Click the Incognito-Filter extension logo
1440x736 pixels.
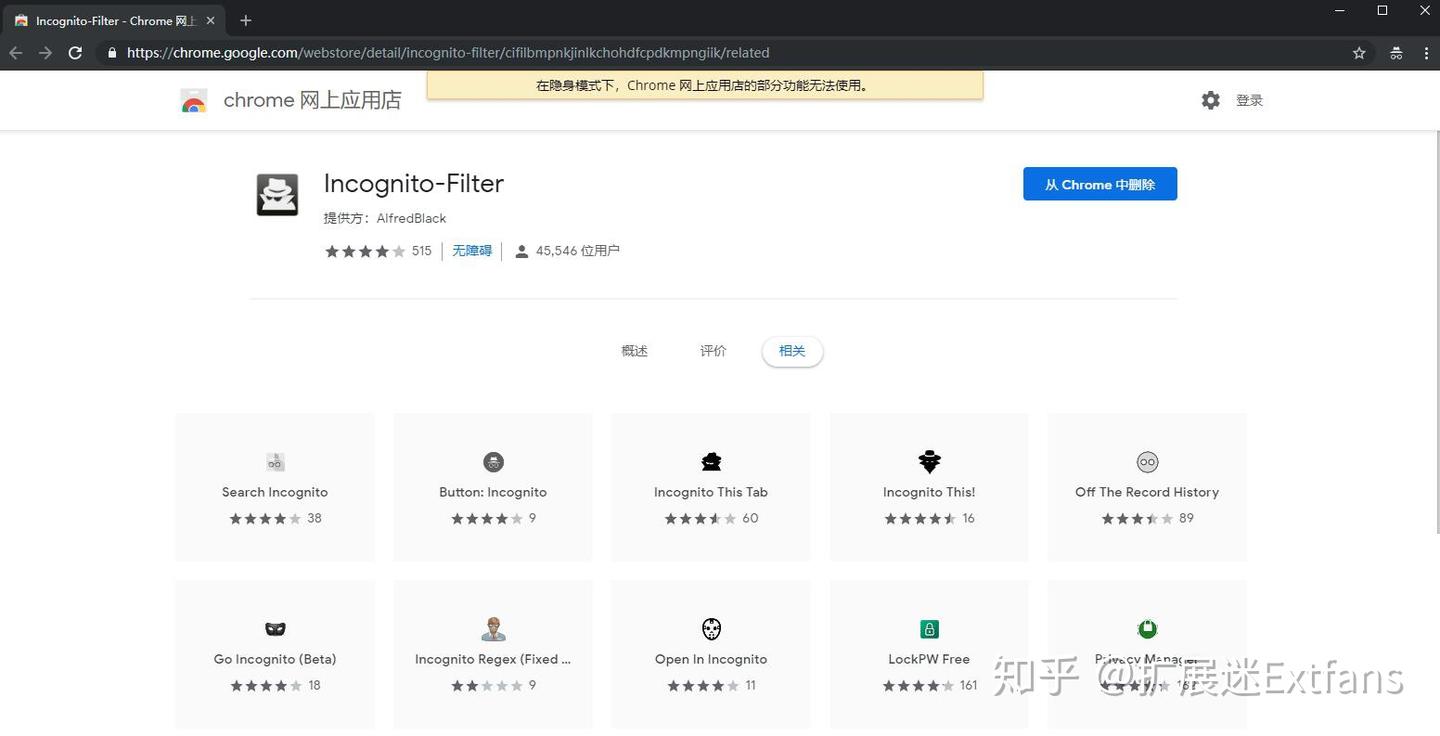coord(277,193)
